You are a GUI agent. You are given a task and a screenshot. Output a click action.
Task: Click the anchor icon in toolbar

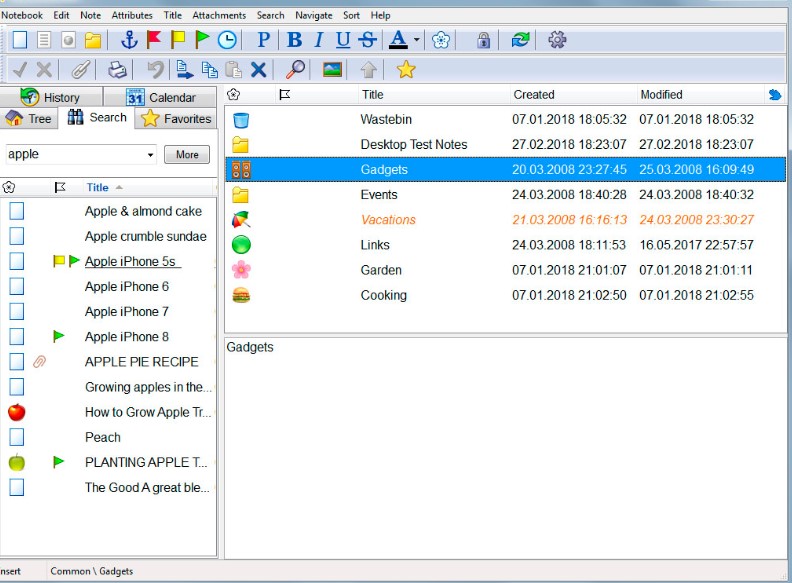[x=128, y=40]
